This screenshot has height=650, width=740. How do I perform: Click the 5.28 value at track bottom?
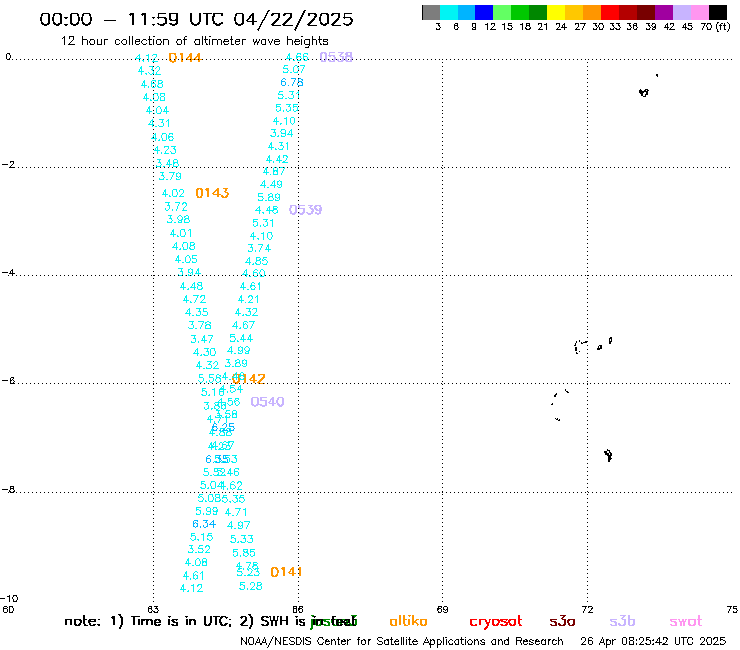[251, 586]
